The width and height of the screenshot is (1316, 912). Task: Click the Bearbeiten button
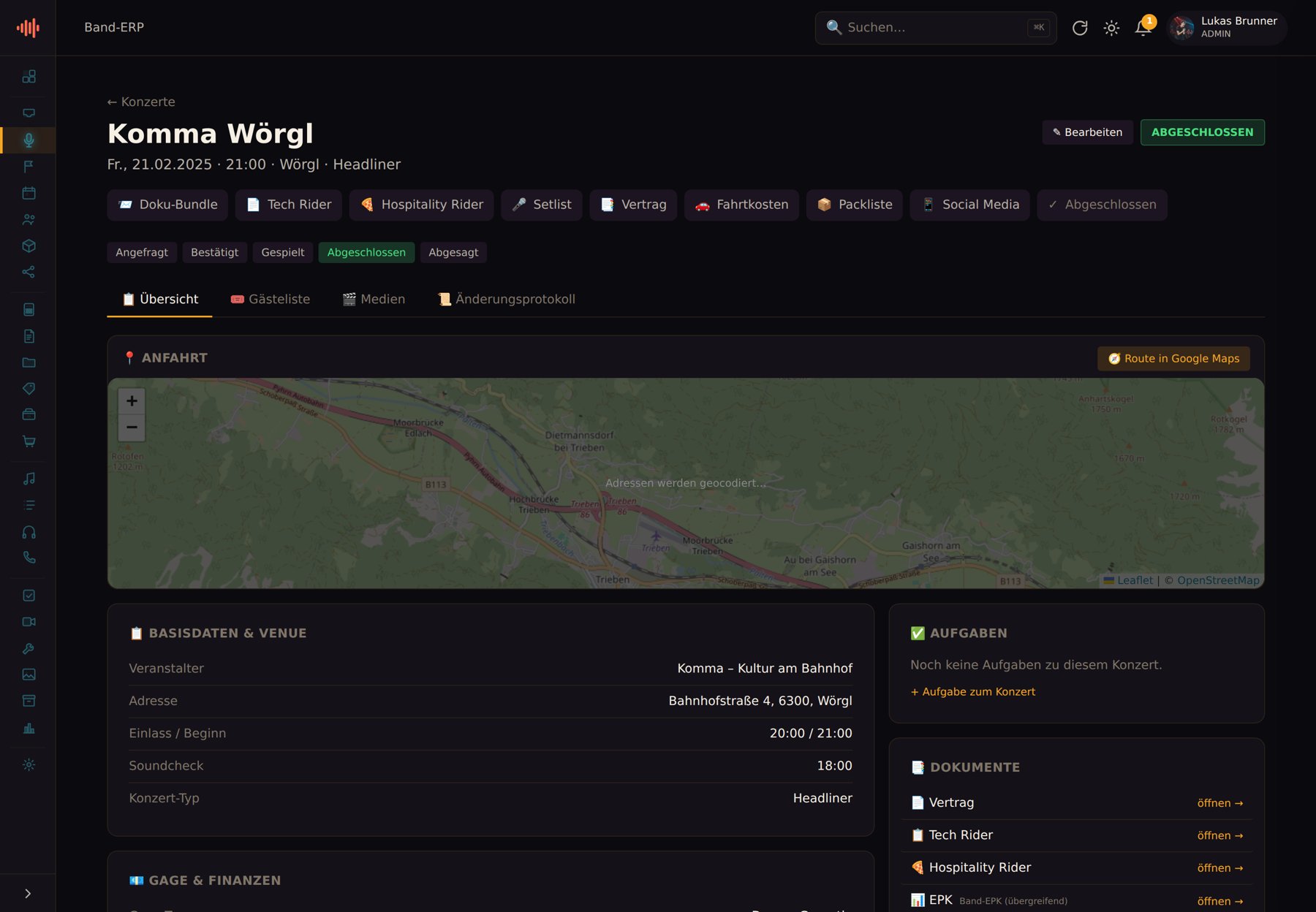point(1087,132)
